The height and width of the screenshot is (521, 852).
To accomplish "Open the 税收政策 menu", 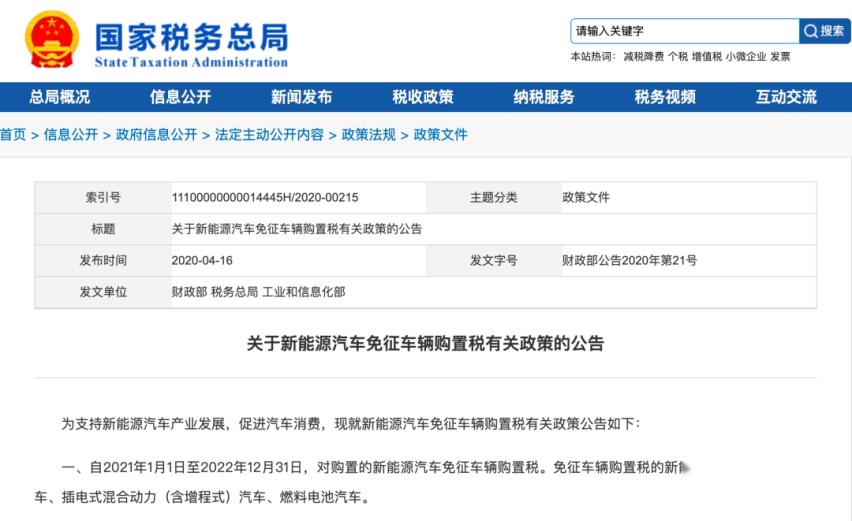I will (x=423, y=97).
